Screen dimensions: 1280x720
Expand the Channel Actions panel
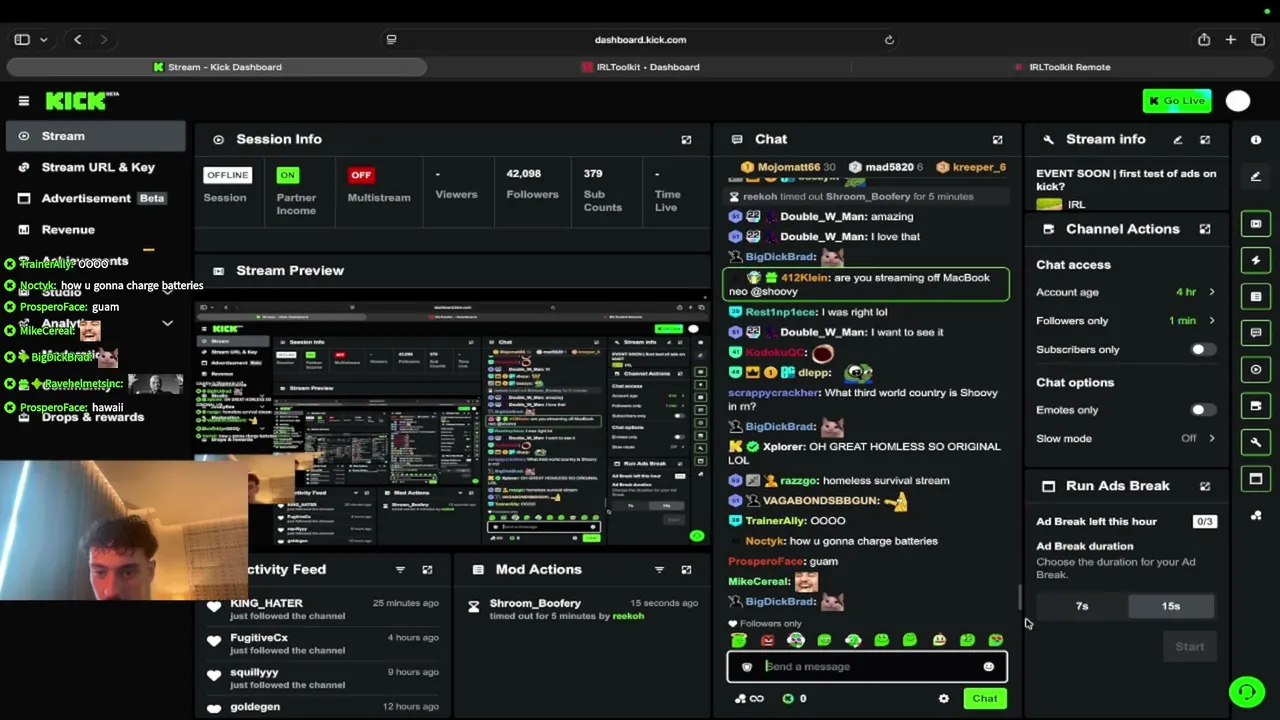click(1205, 229)
